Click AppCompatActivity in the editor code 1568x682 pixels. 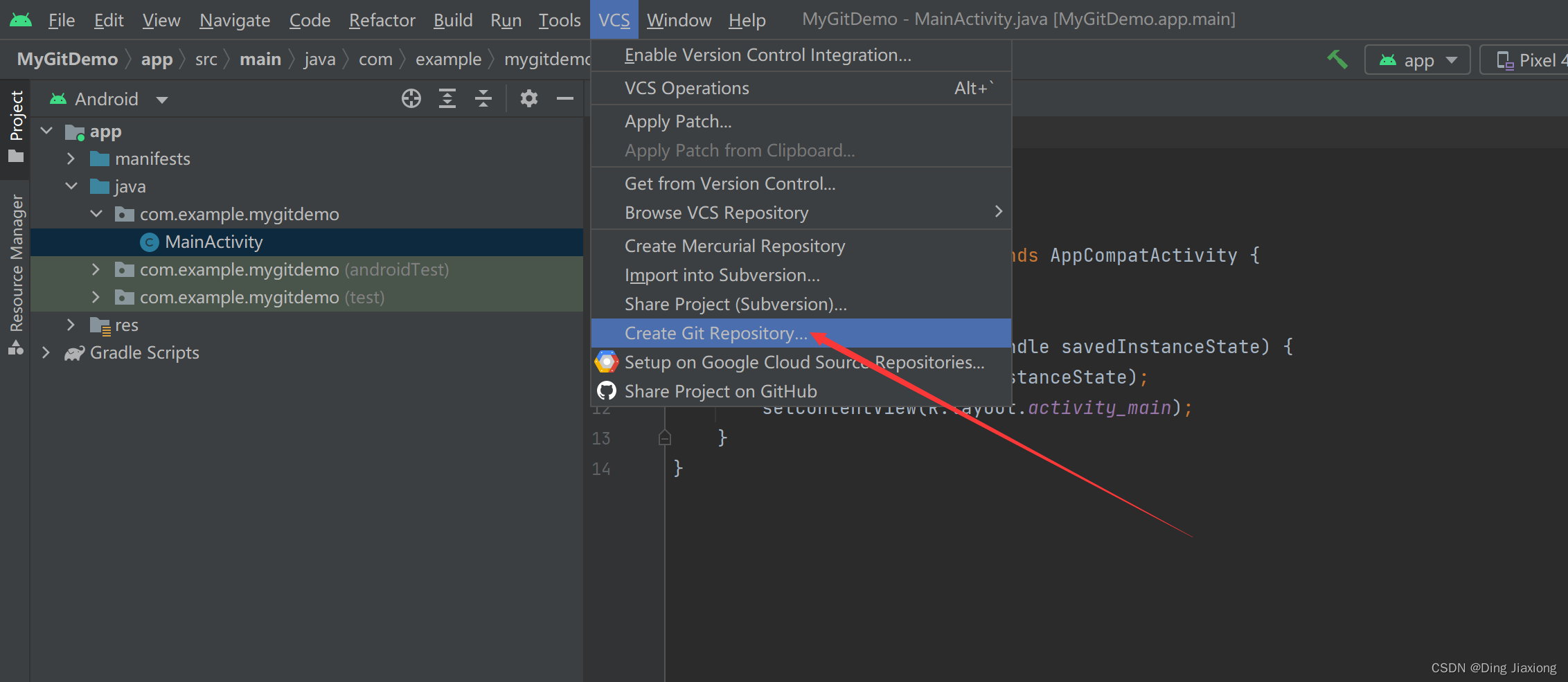tap(1143, 255)
